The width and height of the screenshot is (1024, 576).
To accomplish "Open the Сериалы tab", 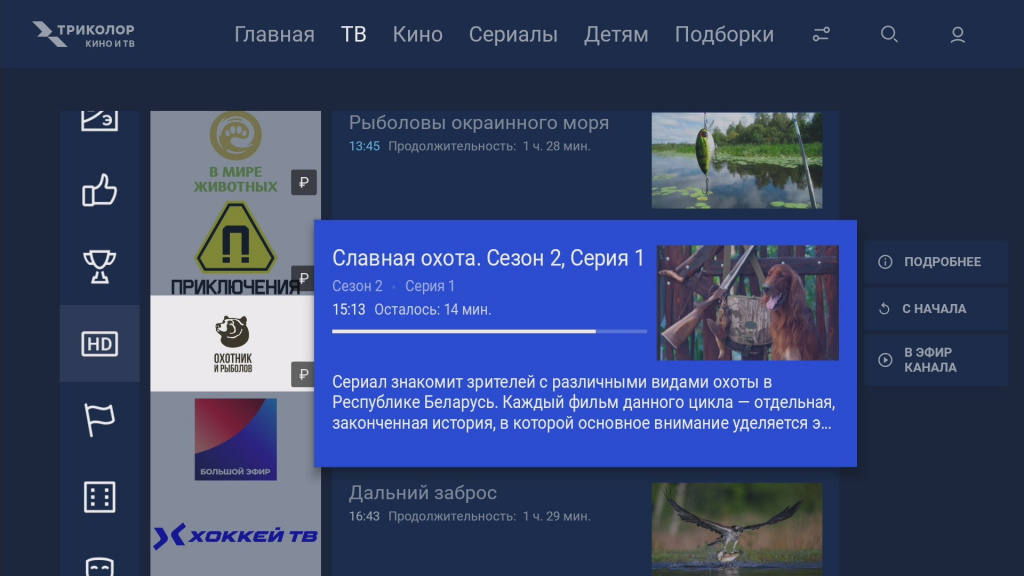I will 513,35.
